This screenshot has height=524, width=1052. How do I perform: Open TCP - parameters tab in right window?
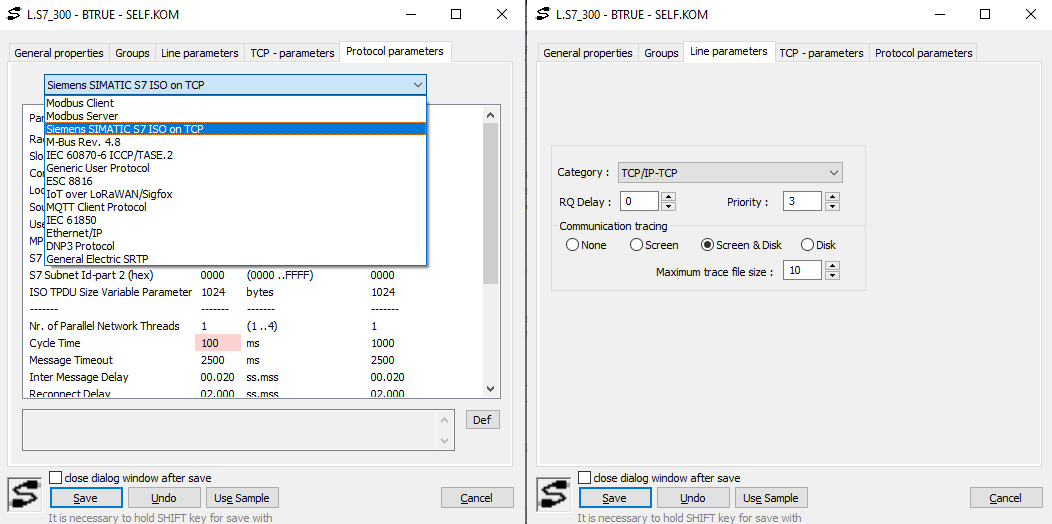[821, 52]
